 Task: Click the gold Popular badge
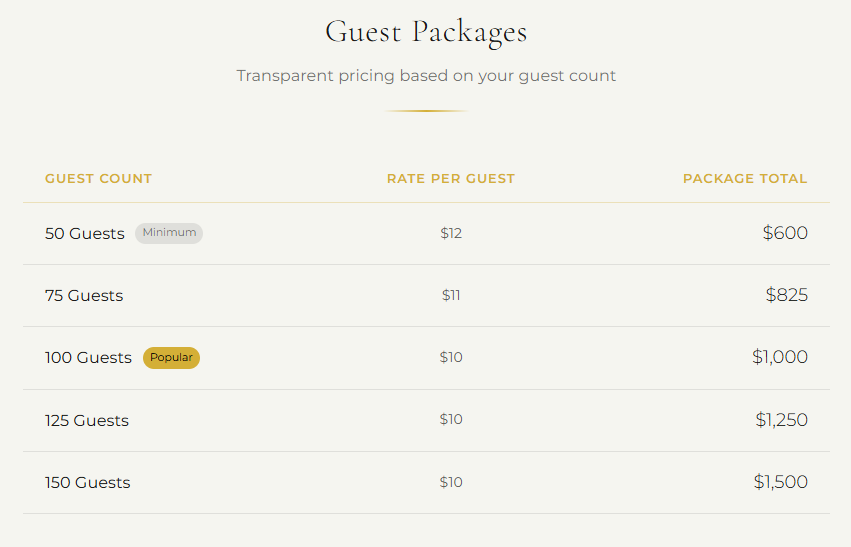pos(171,358)
